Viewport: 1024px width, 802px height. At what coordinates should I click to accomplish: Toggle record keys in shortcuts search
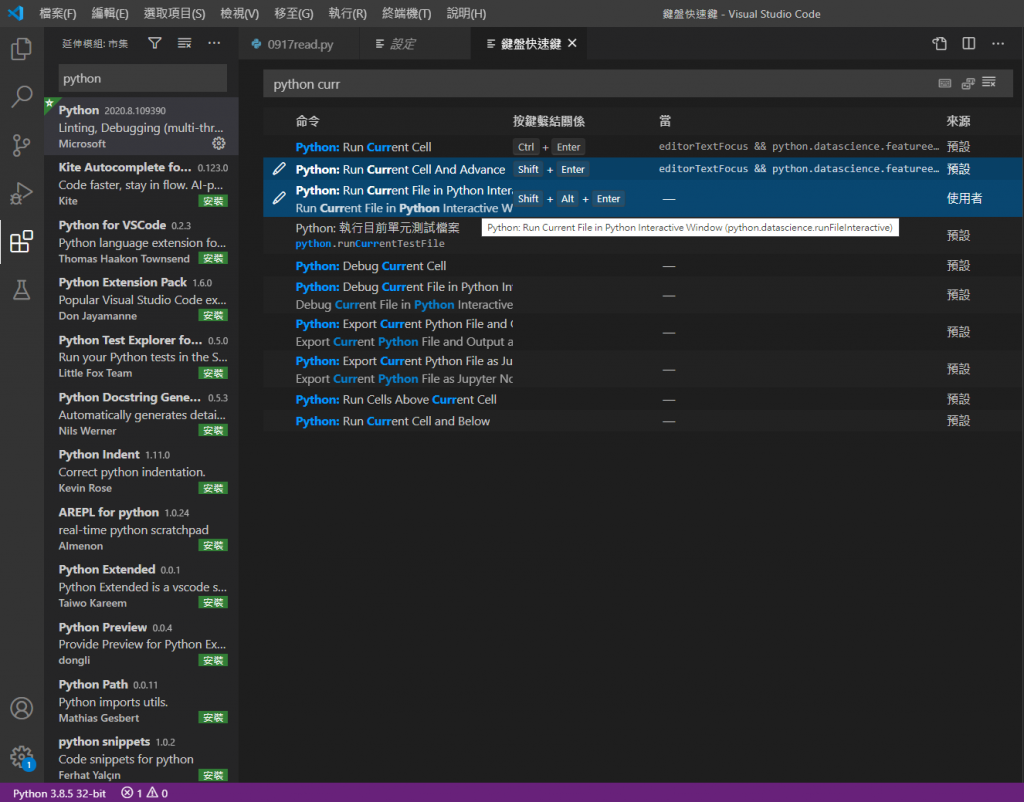(x=945, y=83)
